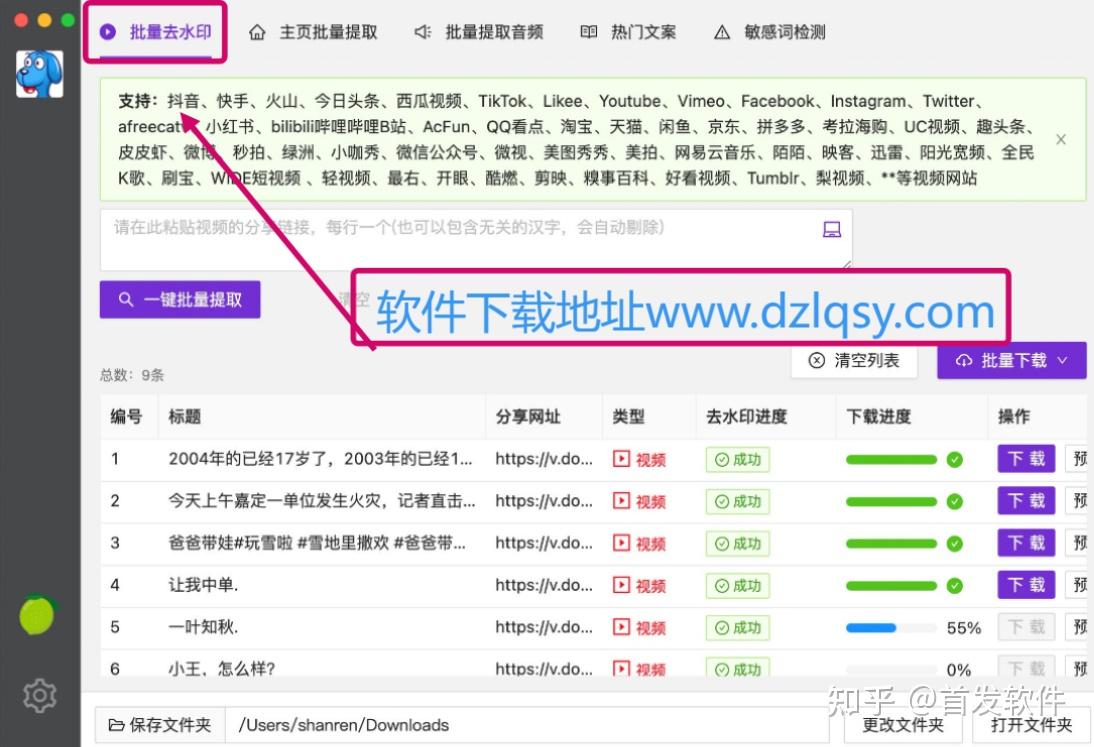This screenshot has width=1094, height=747.
Task: Click 成功 status badge in row 1
Action: tap(737, 460)
